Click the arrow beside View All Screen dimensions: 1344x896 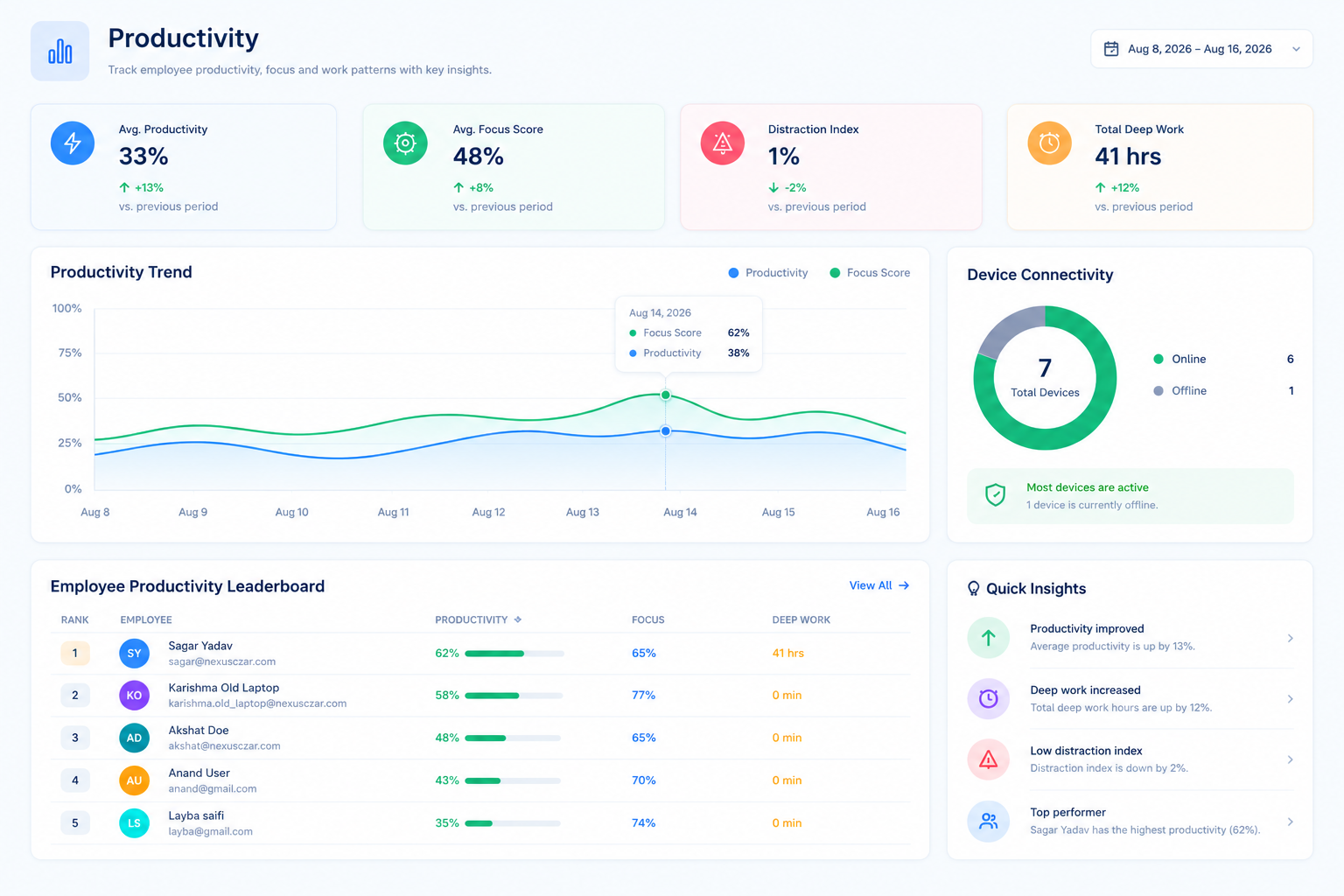tap(904, 585)
